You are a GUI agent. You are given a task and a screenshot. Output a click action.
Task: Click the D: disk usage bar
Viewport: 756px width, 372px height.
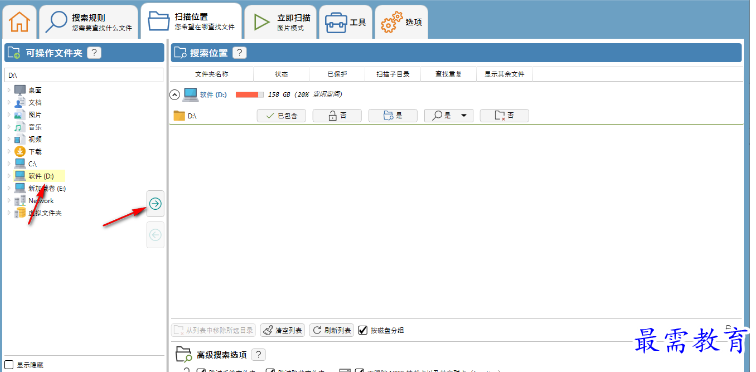pos(250,94)
